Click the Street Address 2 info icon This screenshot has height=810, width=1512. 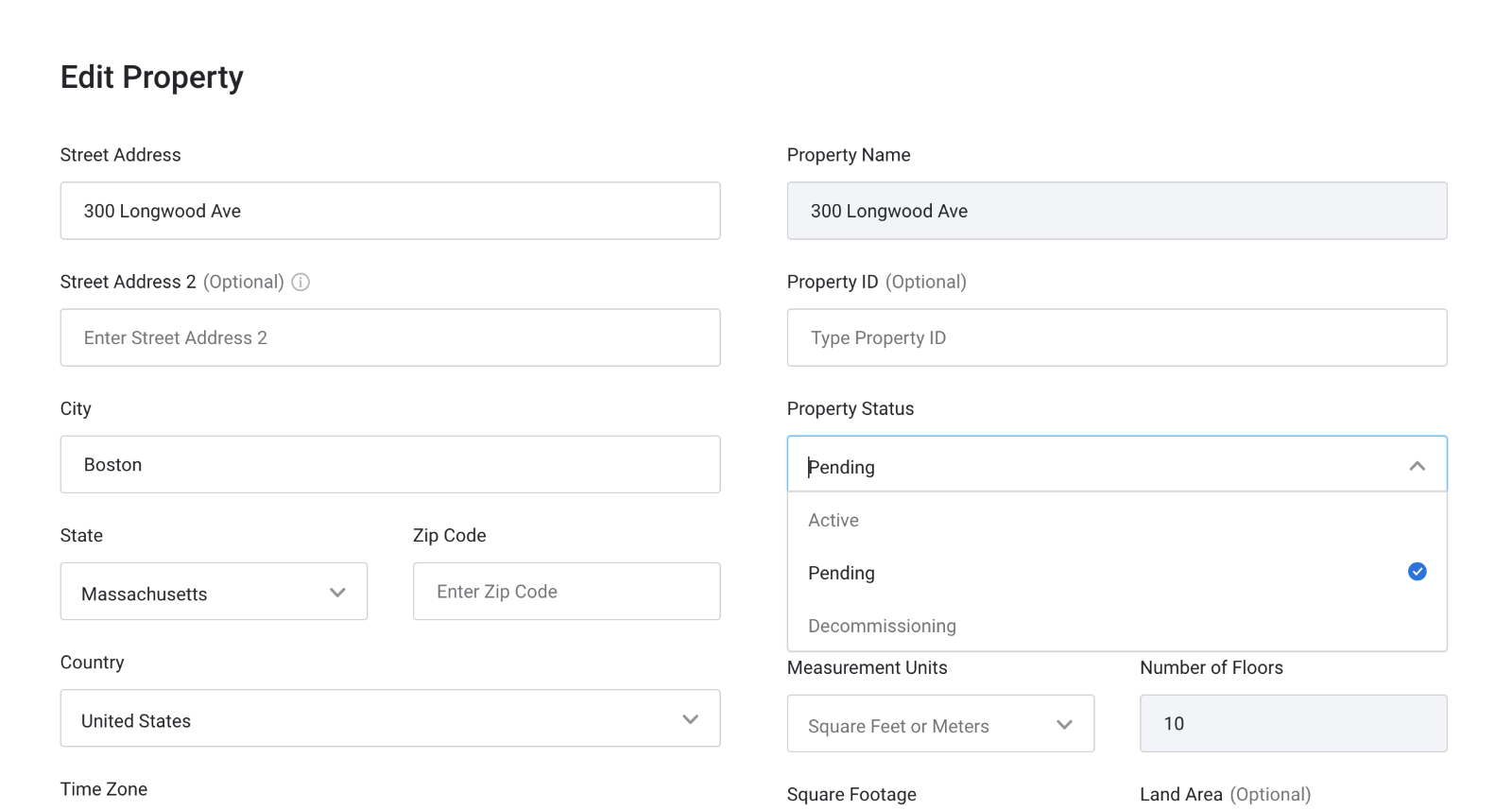(x=301, y=282)
